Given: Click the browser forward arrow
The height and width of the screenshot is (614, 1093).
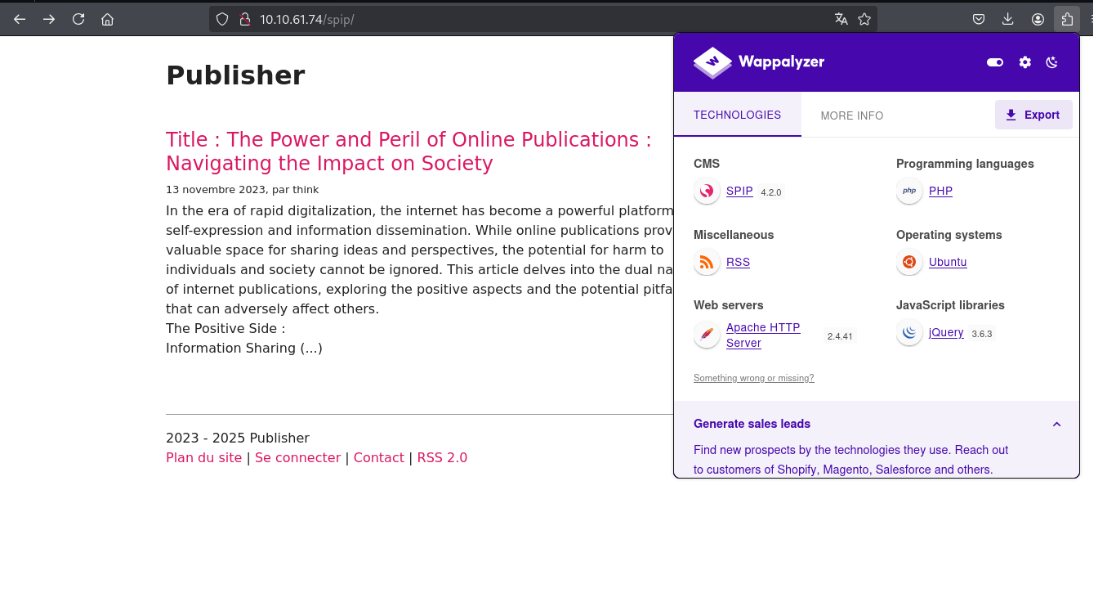Looking at the screenshot, I should [x=49, y=19].
